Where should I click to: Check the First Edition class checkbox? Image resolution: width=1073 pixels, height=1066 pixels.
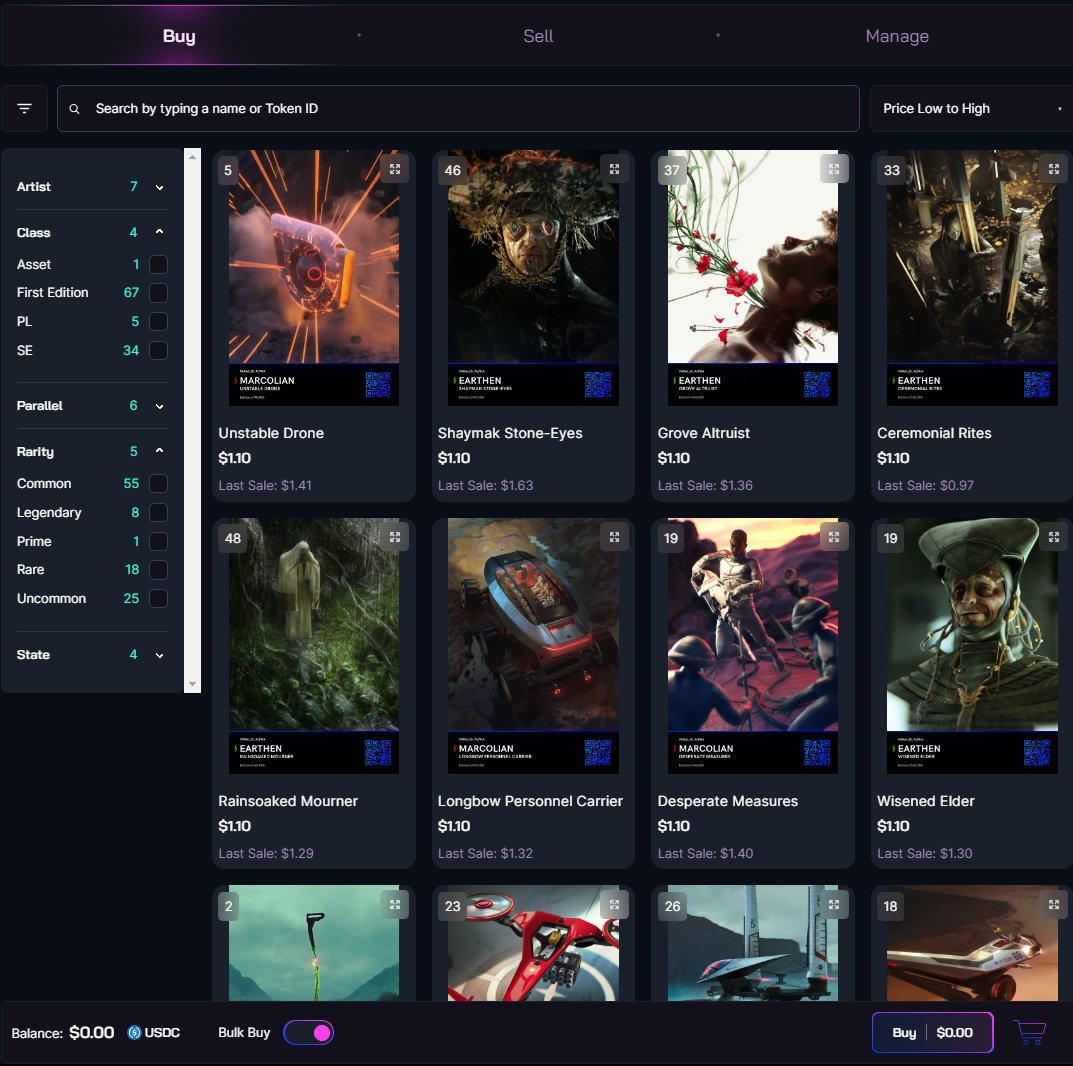158,293
